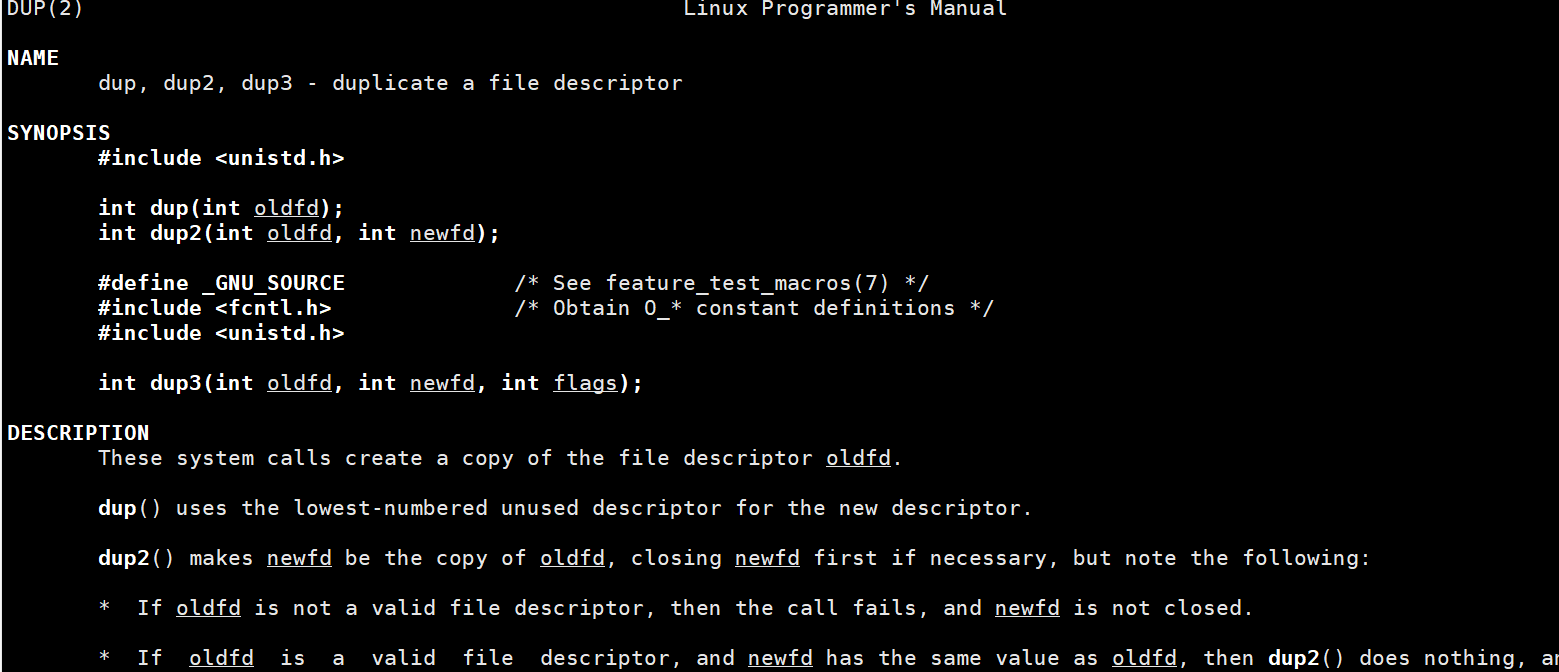Click the DUP(2) page header
Image resolution: width=1559 pixels, height=672 pixels.
pyautogui.click(x=45, y=9)
